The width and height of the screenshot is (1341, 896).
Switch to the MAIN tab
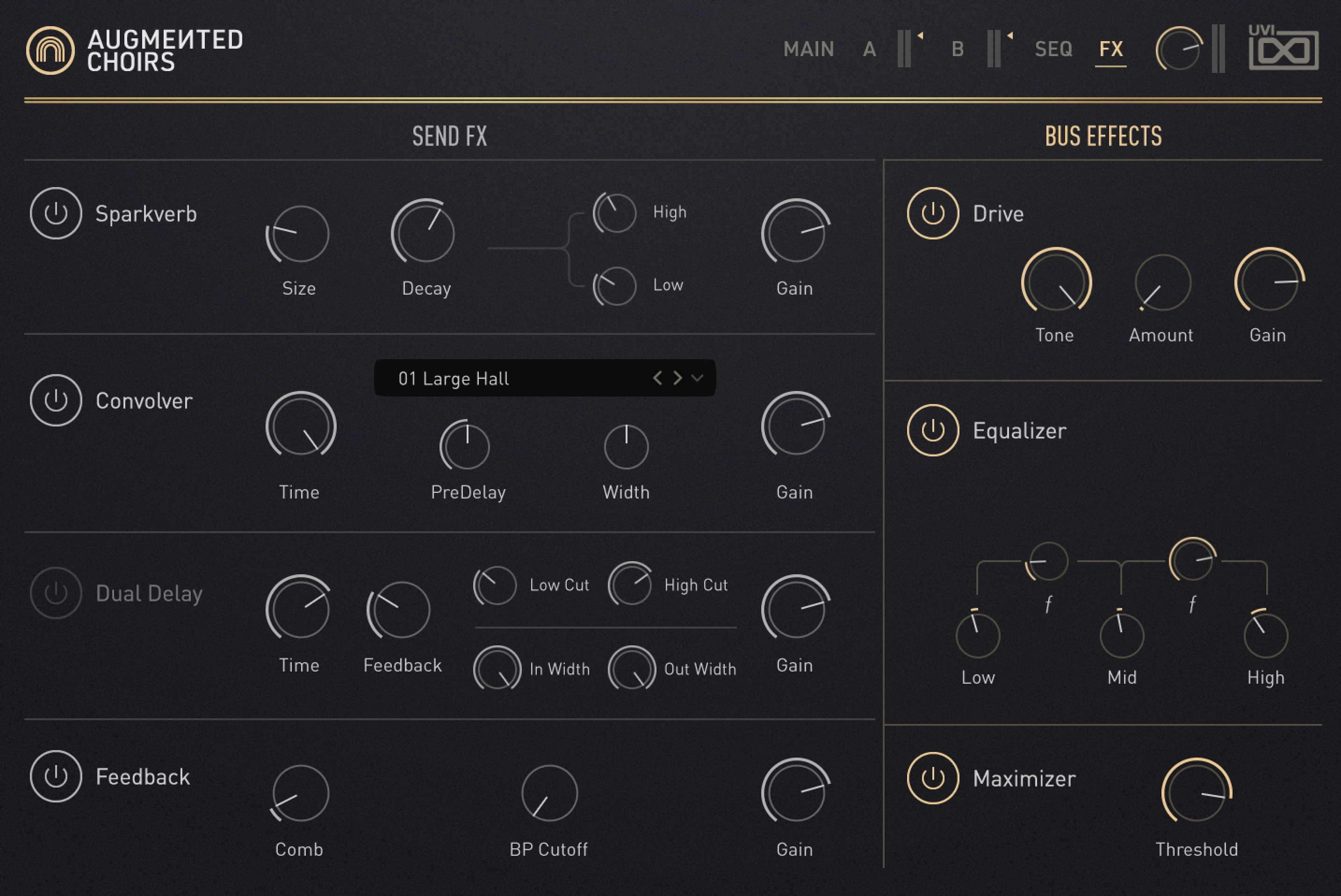[x=808, y=49]
